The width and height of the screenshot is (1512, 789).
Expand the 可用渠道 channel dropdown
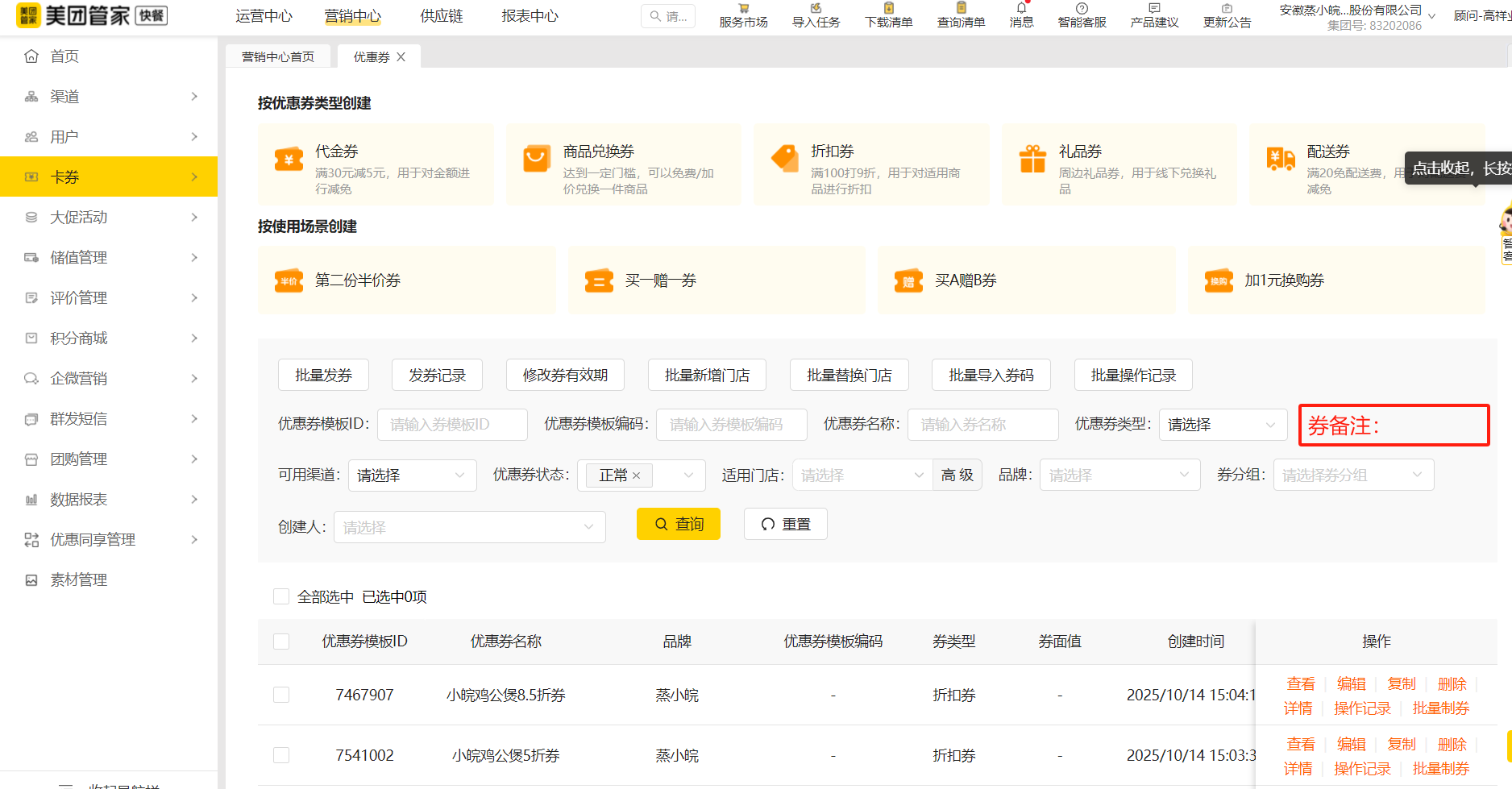point(412,475)
